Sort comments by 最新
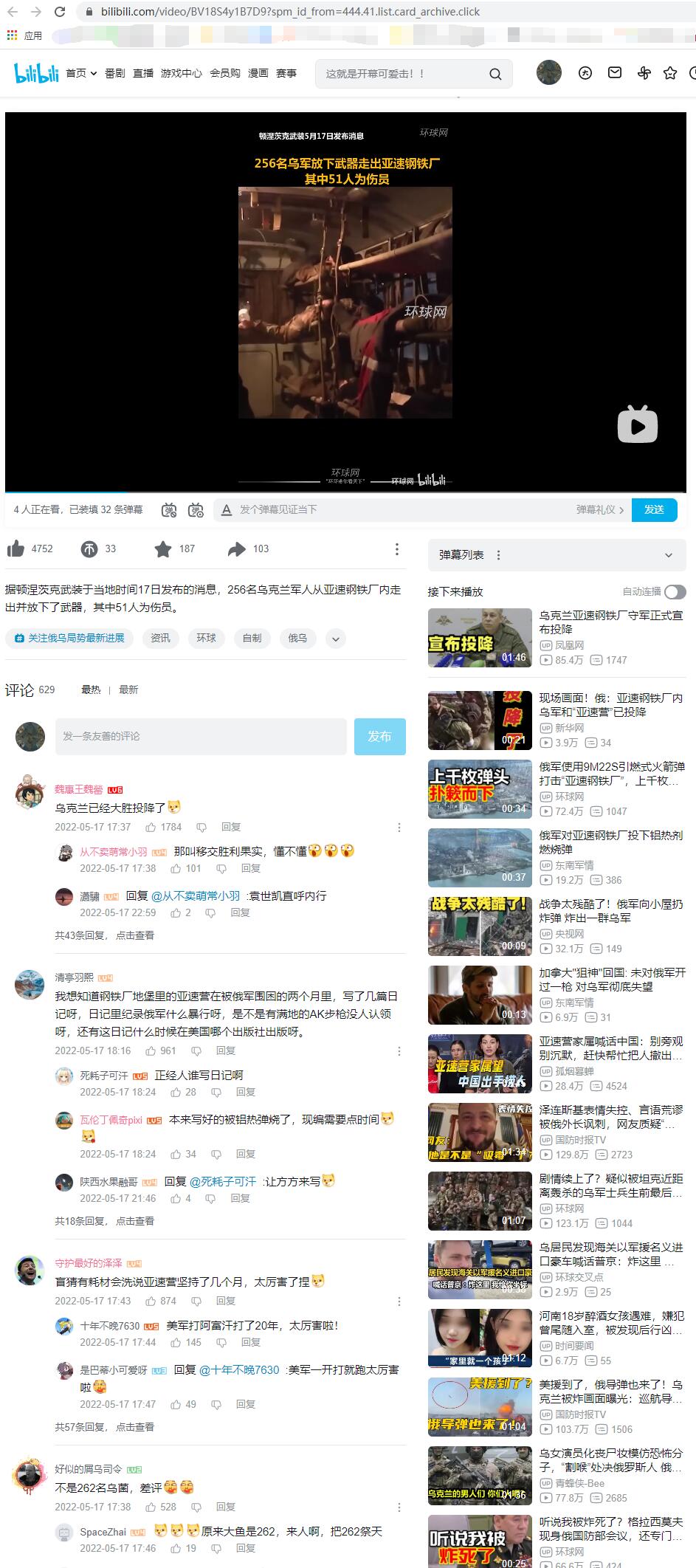Image resolution: width=696 pixels, height=1568 pixels. pos(128,690)
